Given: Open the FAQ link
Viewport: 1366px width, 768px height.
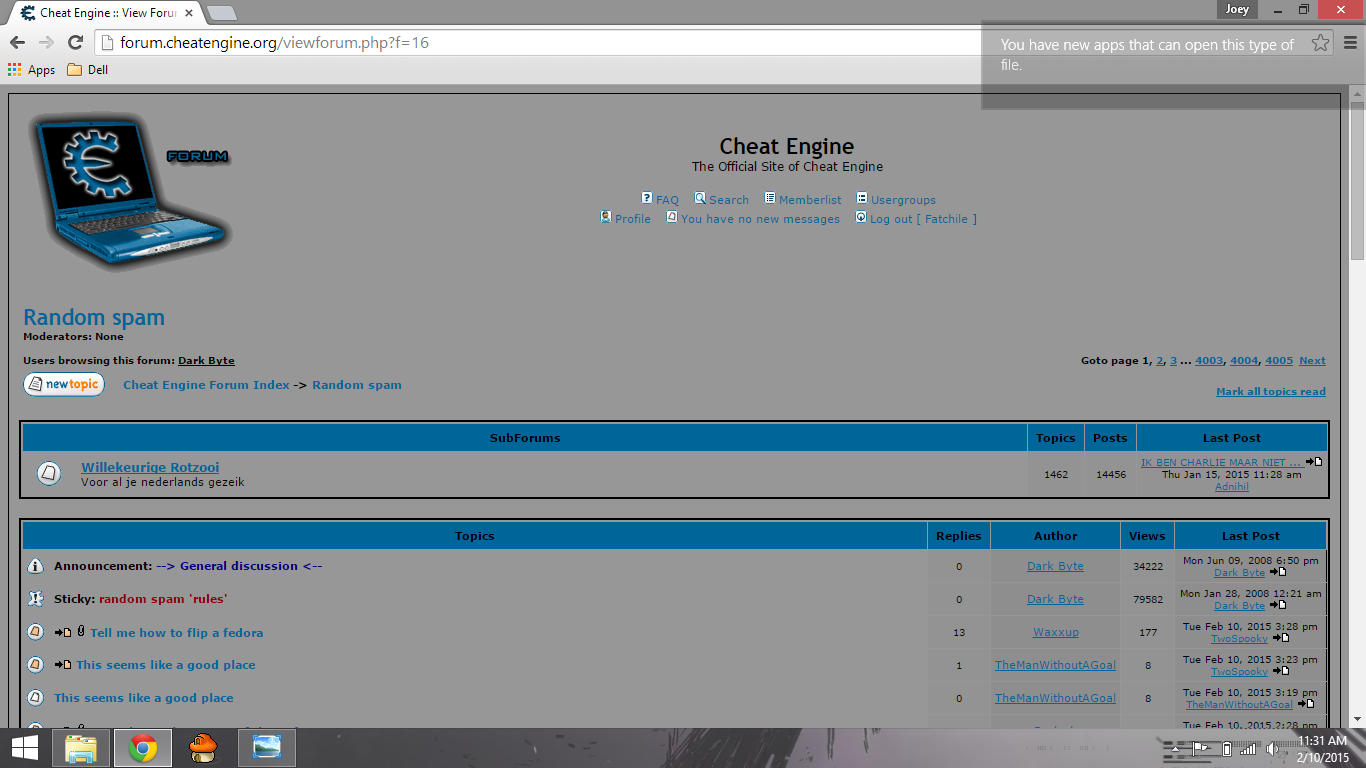Looking at the screenshot, I should click(x=667, y=200).
